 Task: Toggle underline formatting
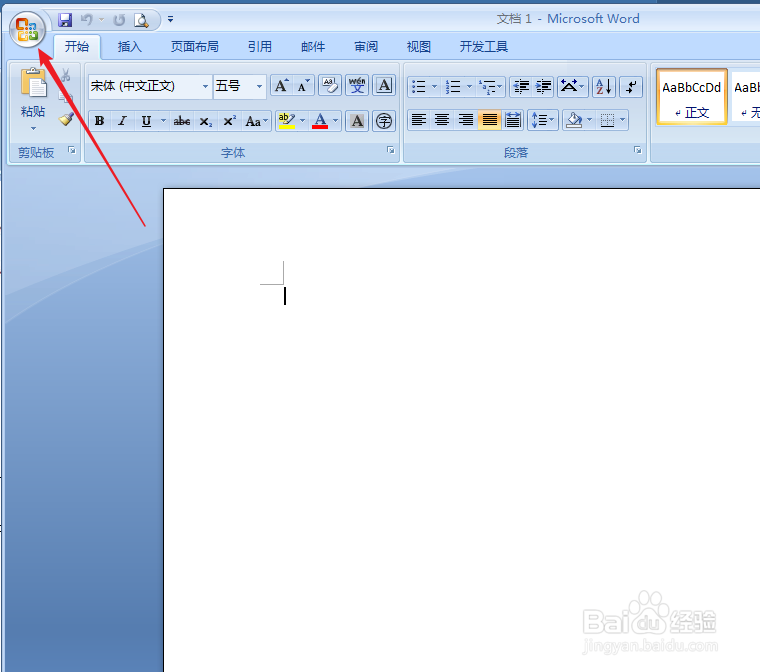point(145,121)
